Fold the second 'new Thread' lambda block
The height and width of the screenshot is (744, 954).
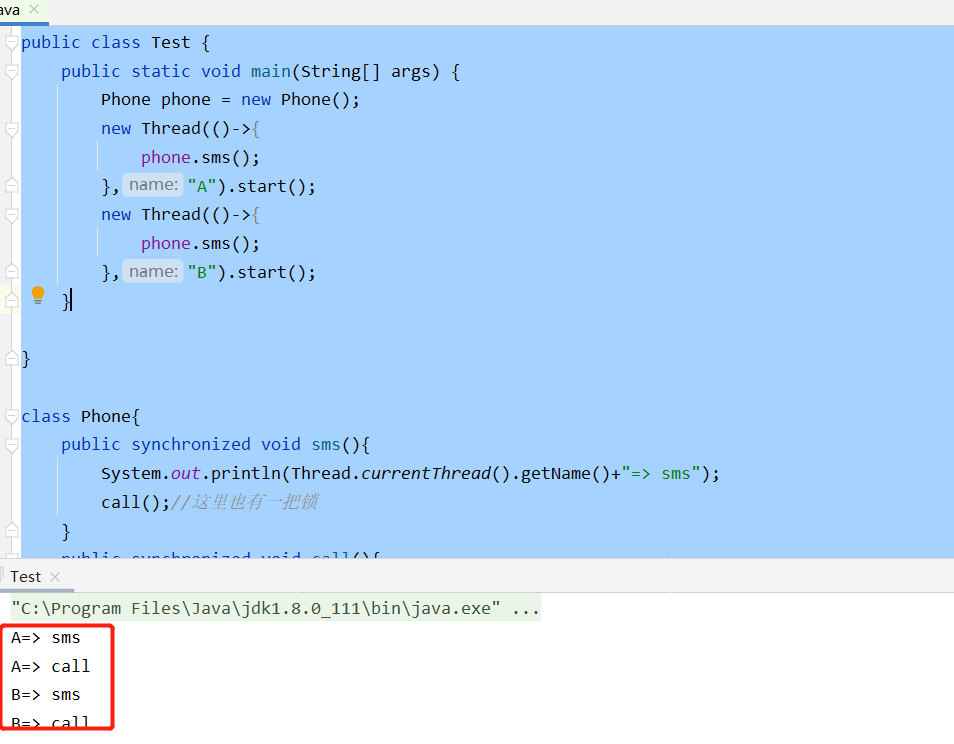pyautogui.click(x=12, y=215)
